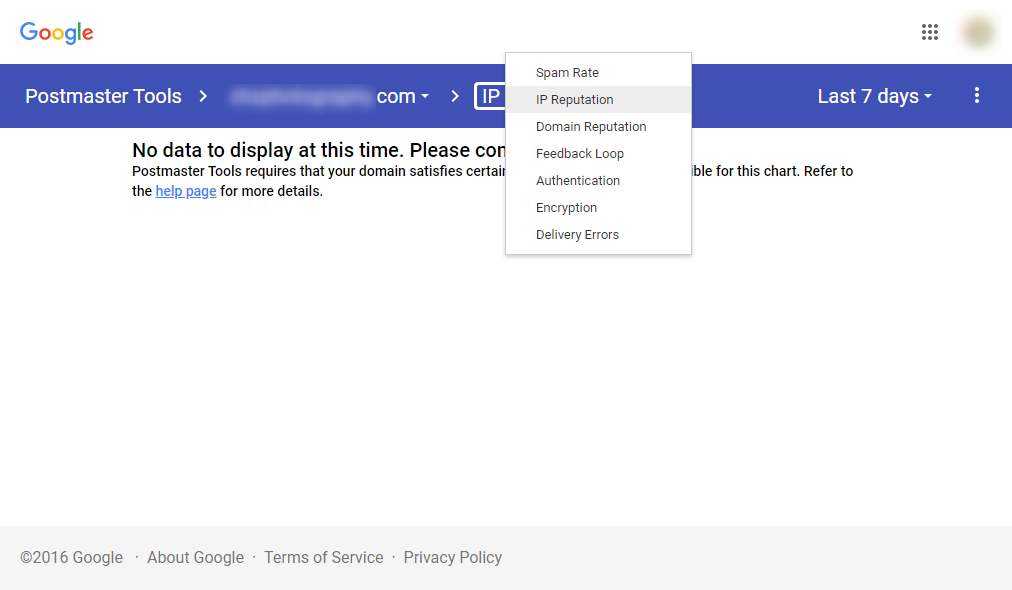Pick Authentication from the list
This screenshot has width=1012, height=590.
(598, 181)
